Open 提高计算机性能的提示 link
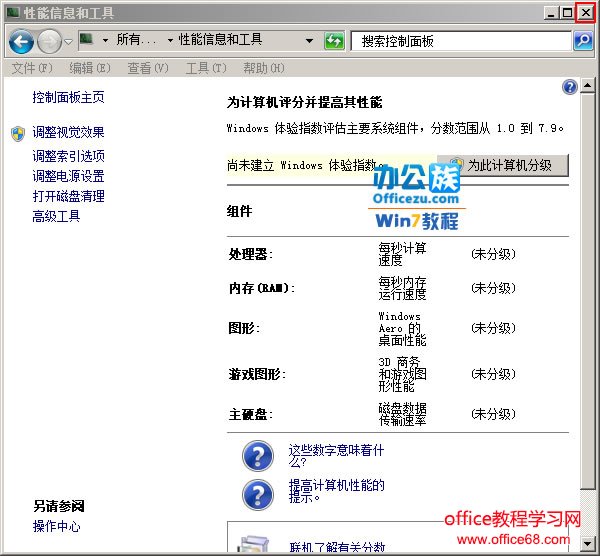The image size is (600, 556). (336, 491)
